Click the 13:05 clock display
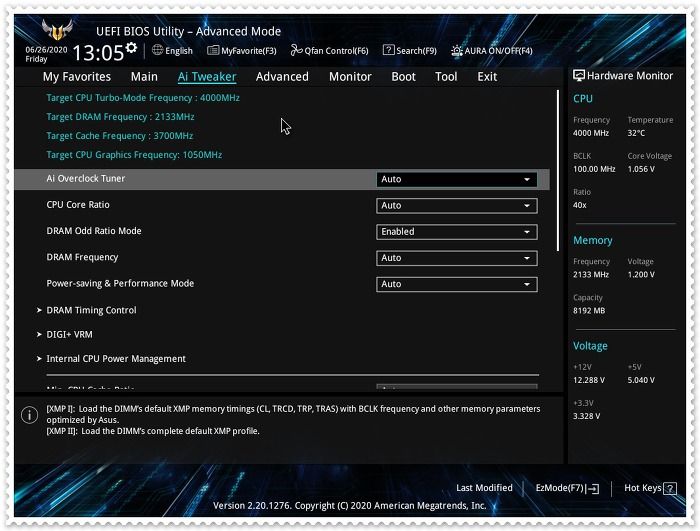700x531 pixels. click(x=98, y=53)
